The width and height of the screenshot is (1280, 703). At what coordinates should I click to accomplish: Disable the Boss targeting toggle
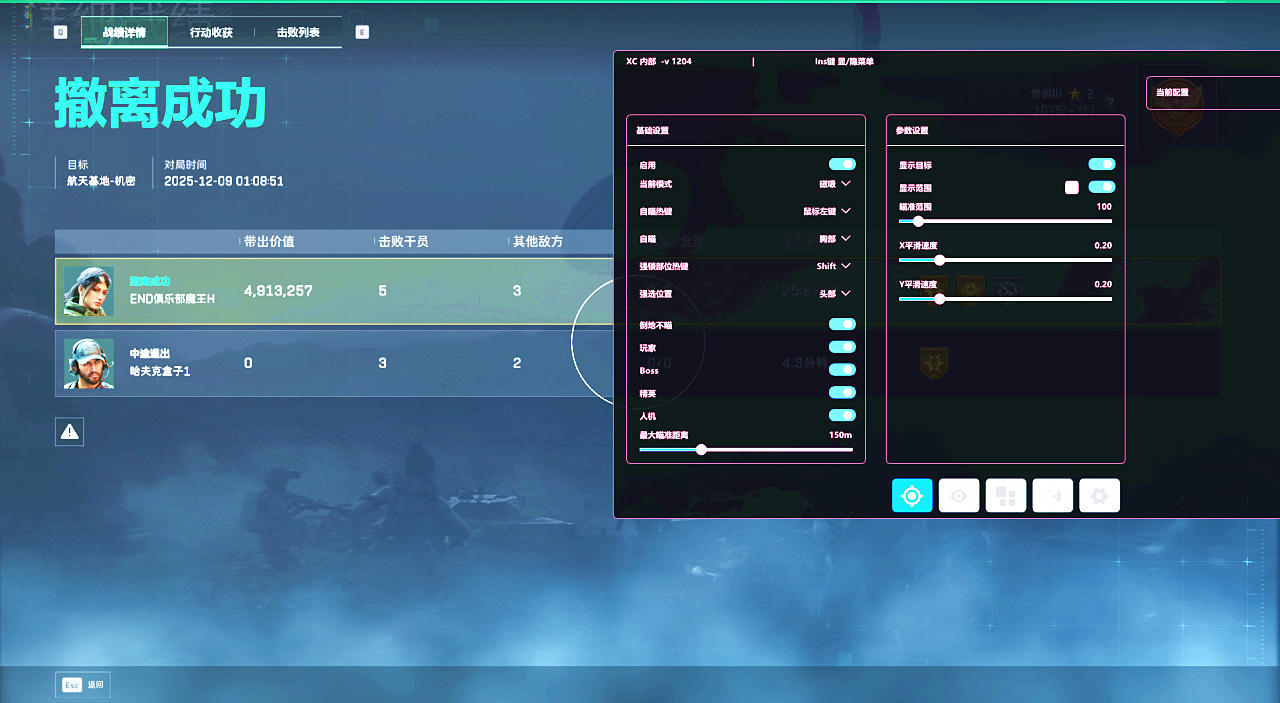(841, 369)
